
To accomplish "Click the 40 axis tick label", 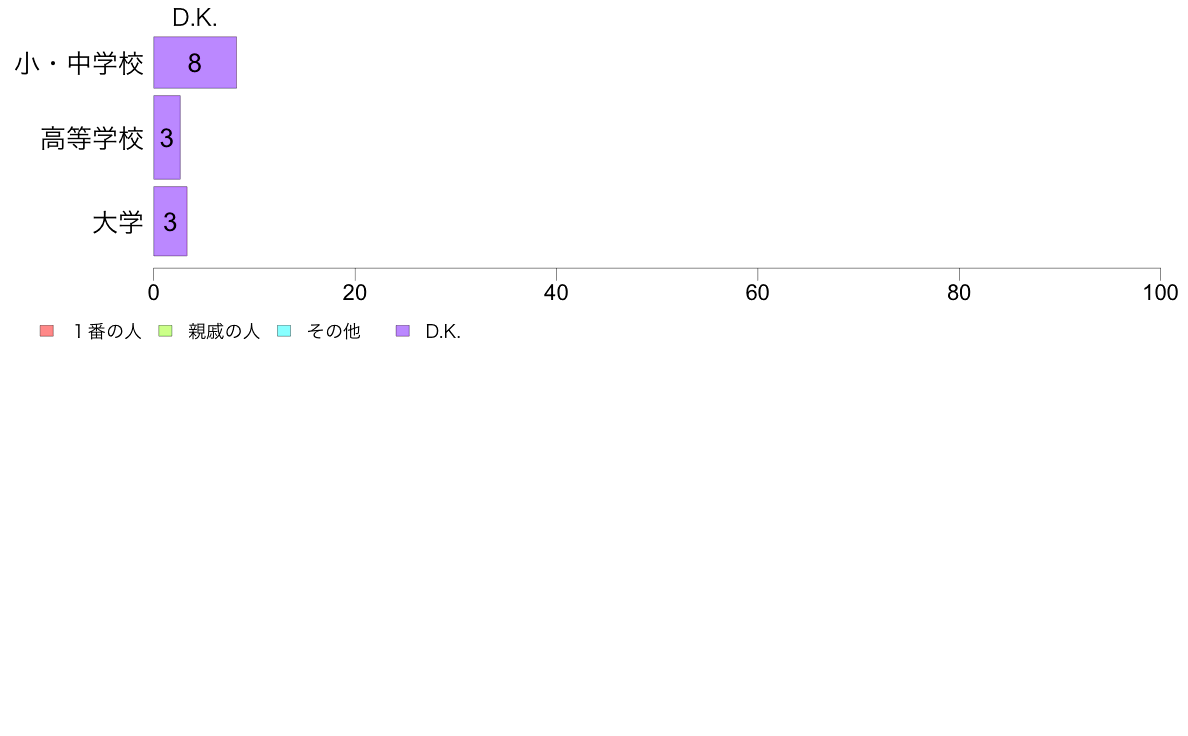I will [x=556, y=293].
